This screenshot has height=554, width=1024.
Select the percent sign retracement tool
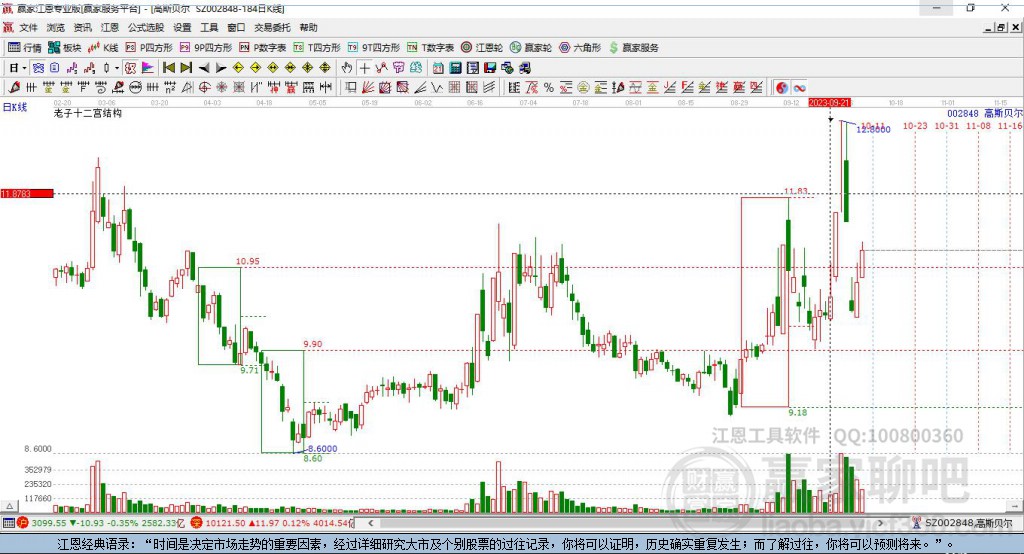click(549, 88)
